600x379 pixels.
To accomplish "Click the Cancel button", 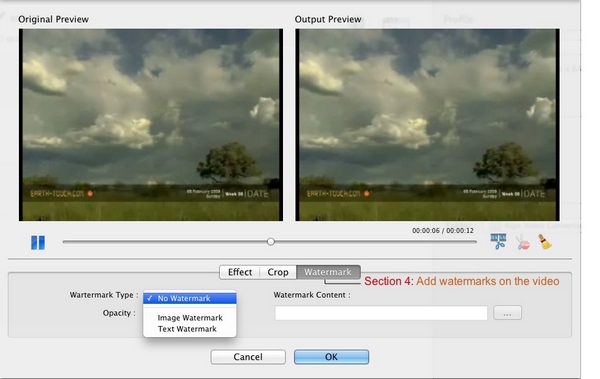I will tap(248, 357).
